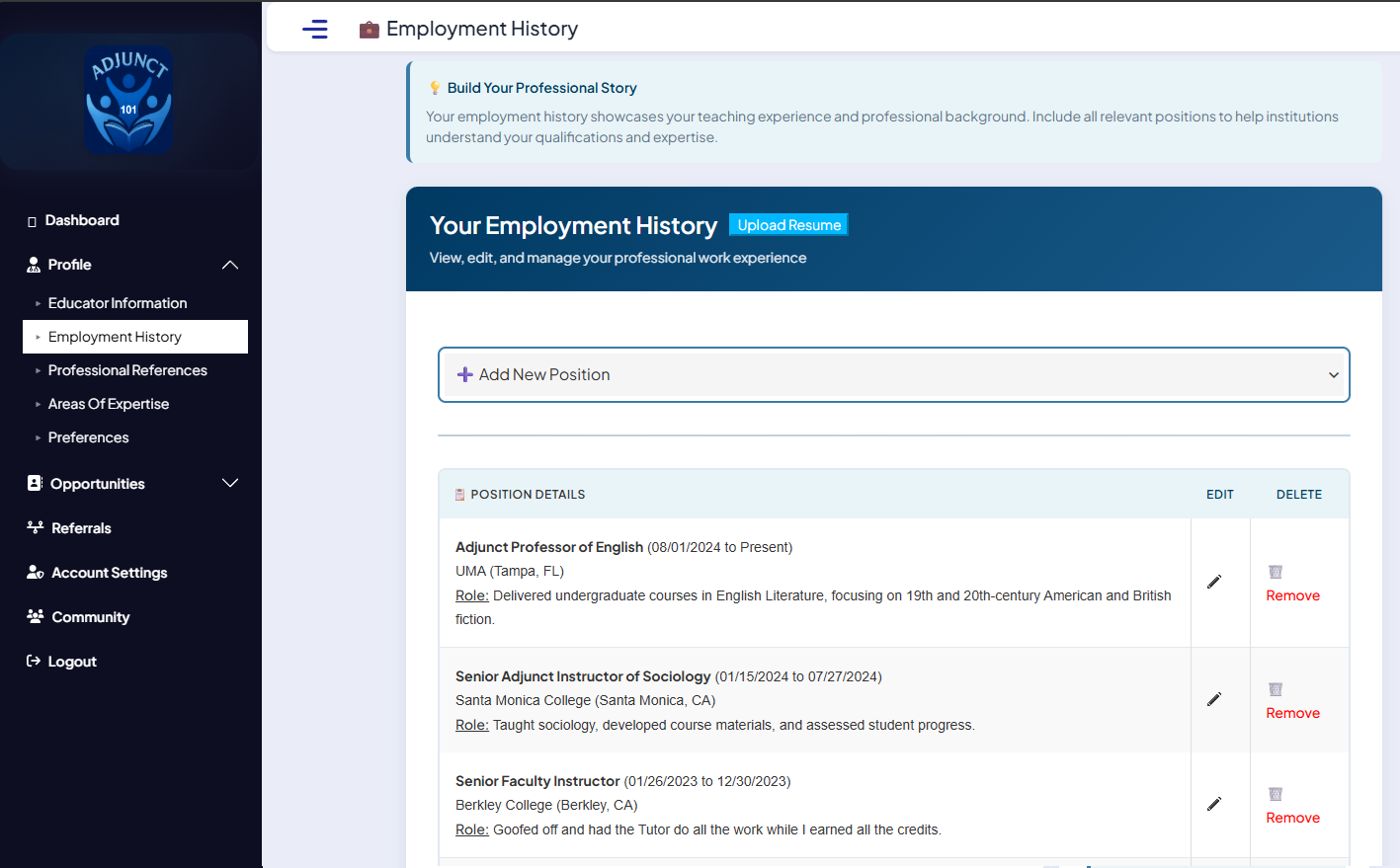Image resolution: width=1400 pixels, height=868 pixels.
Task: Click Remove under the Berkley College position
Action: click(x=1292, y=817)
